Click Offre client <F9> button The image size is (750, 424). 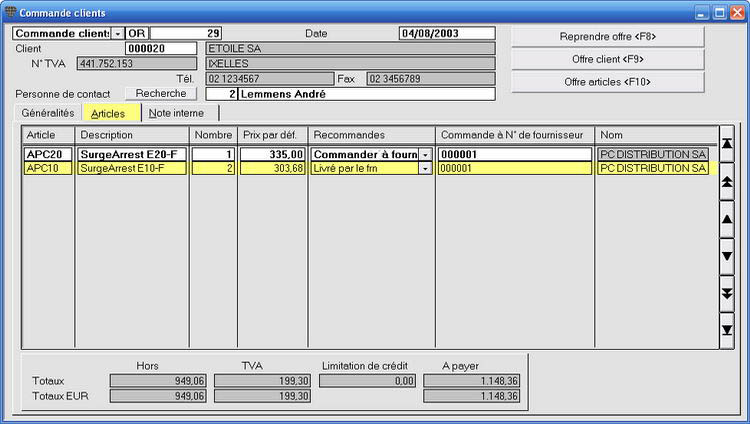(607, 59)
